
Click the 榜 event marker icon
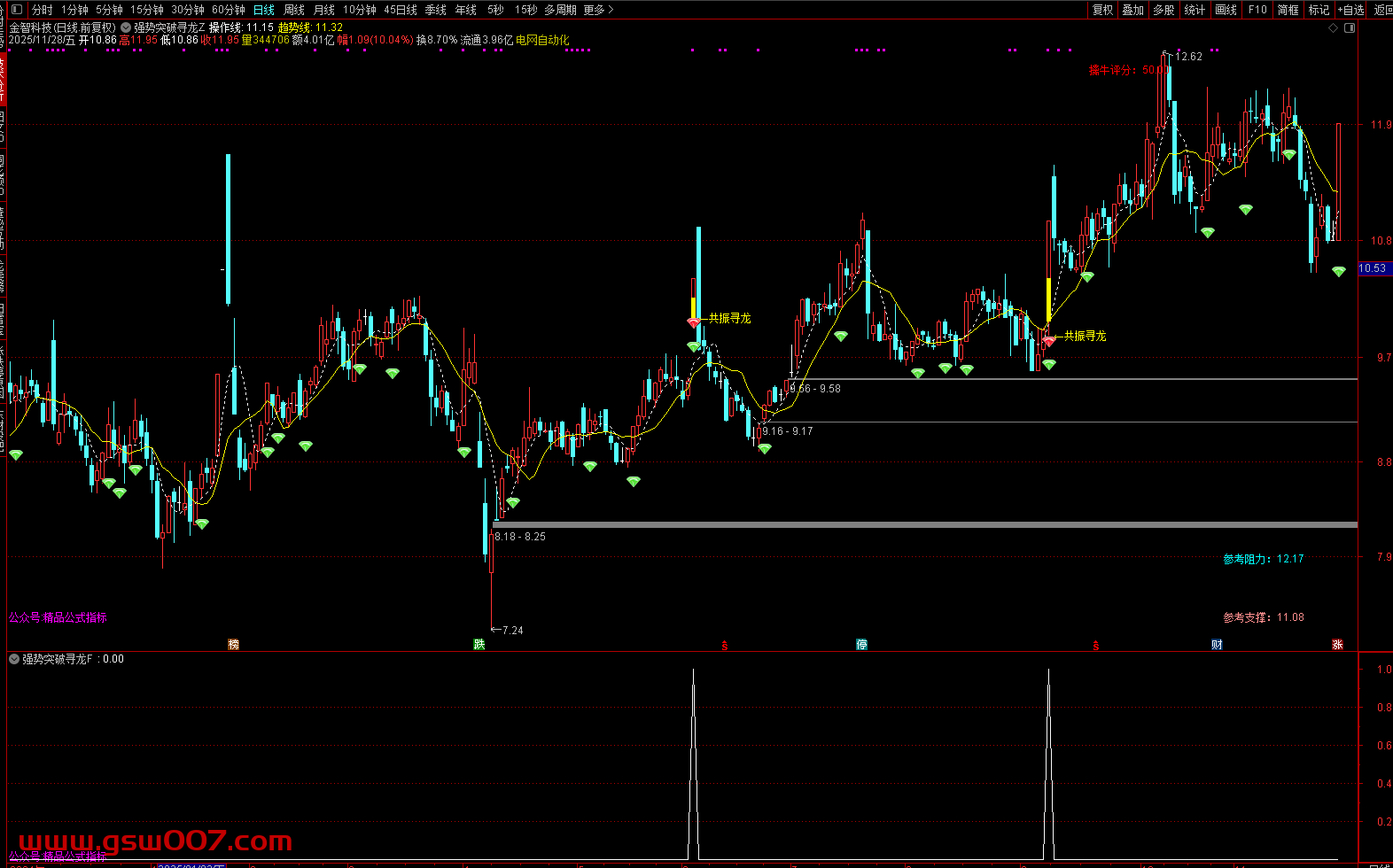tap(234, 644)
